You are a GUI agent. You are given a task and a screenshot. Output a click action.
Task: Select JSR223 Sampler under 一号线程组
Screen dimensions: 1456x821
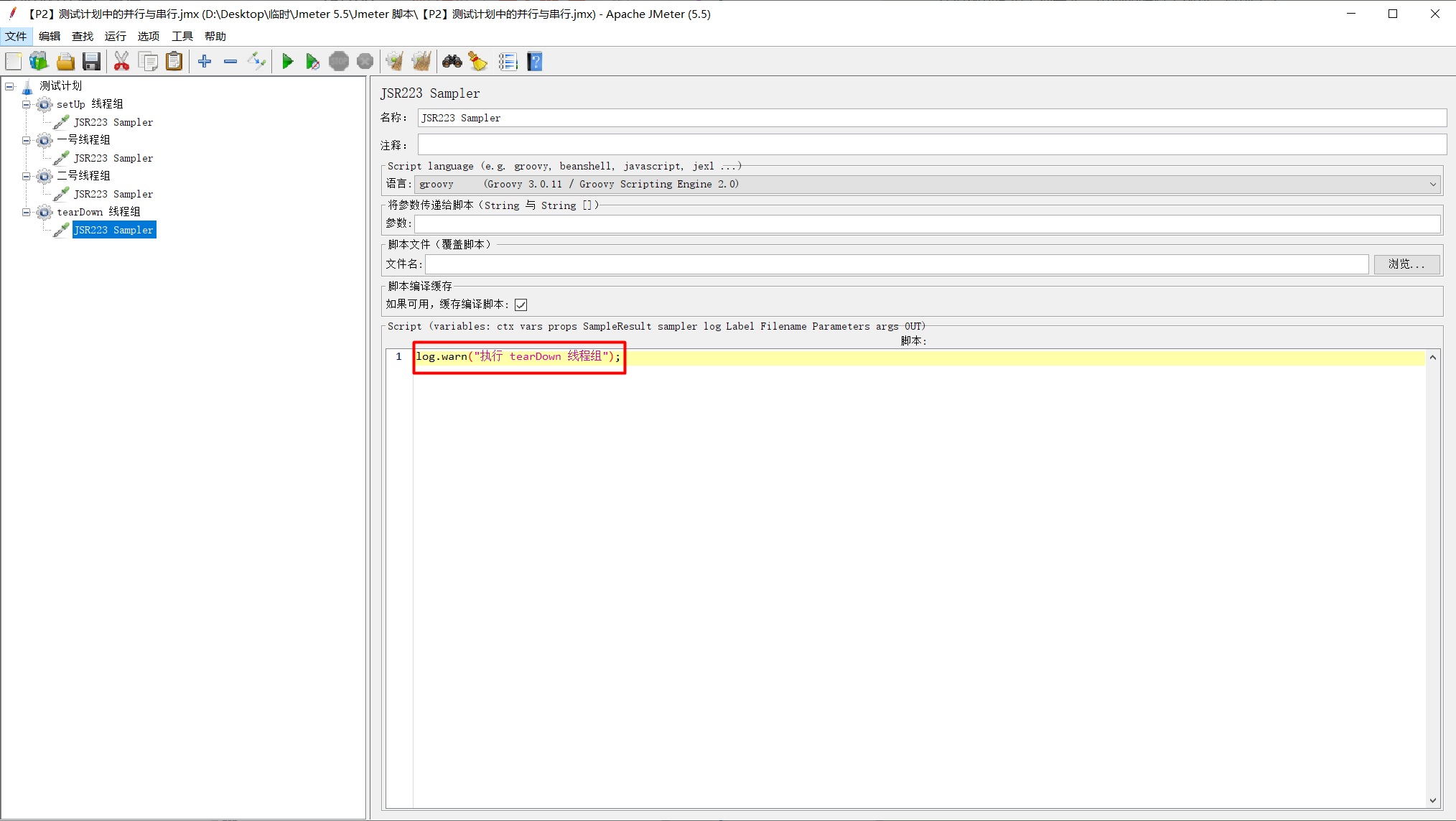click(113, 159)
